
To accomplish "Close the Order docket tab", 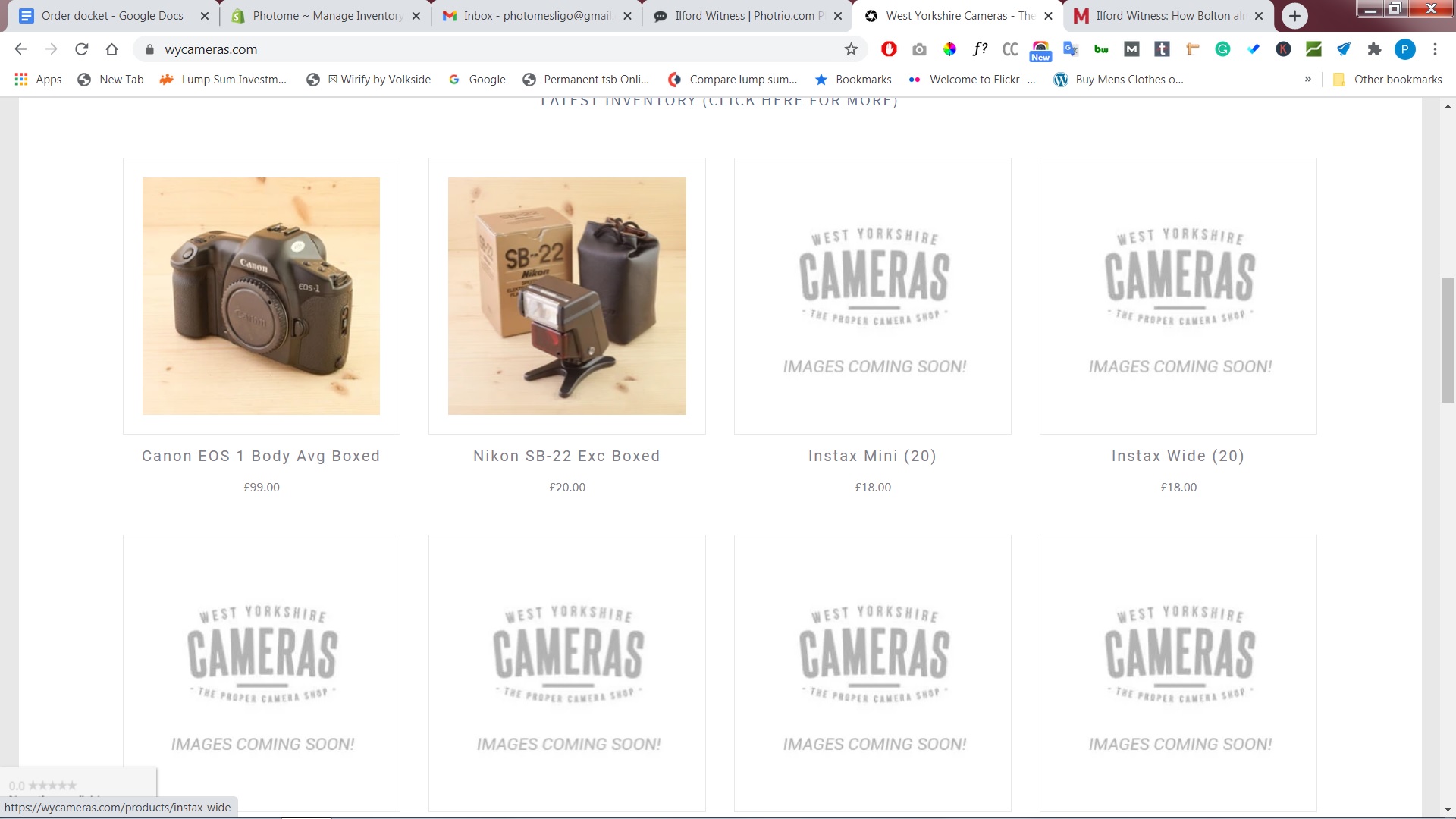I will click(204, 16).
